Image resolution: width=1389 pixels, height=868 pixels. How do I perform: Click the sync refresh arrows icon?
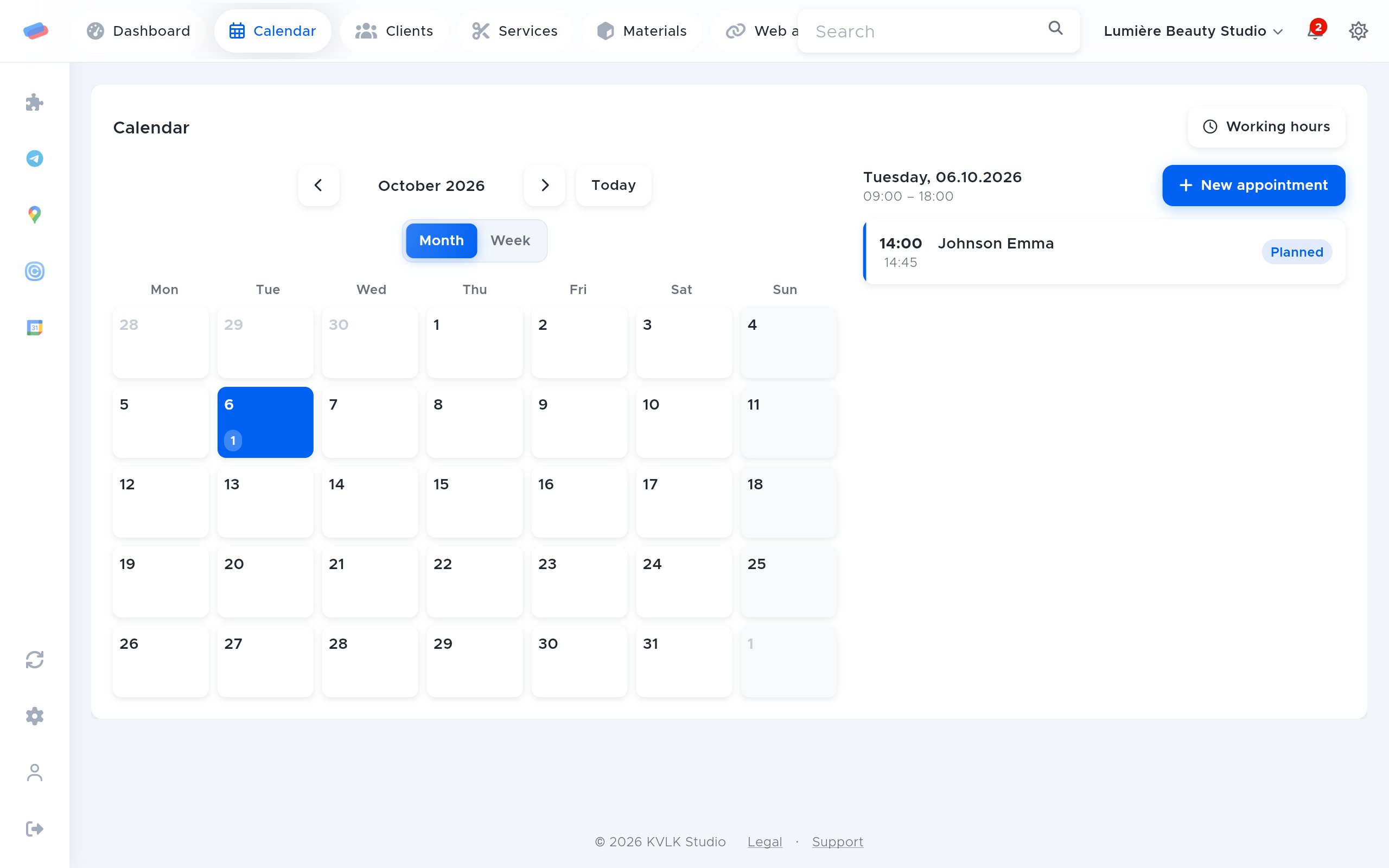(34, 660)
